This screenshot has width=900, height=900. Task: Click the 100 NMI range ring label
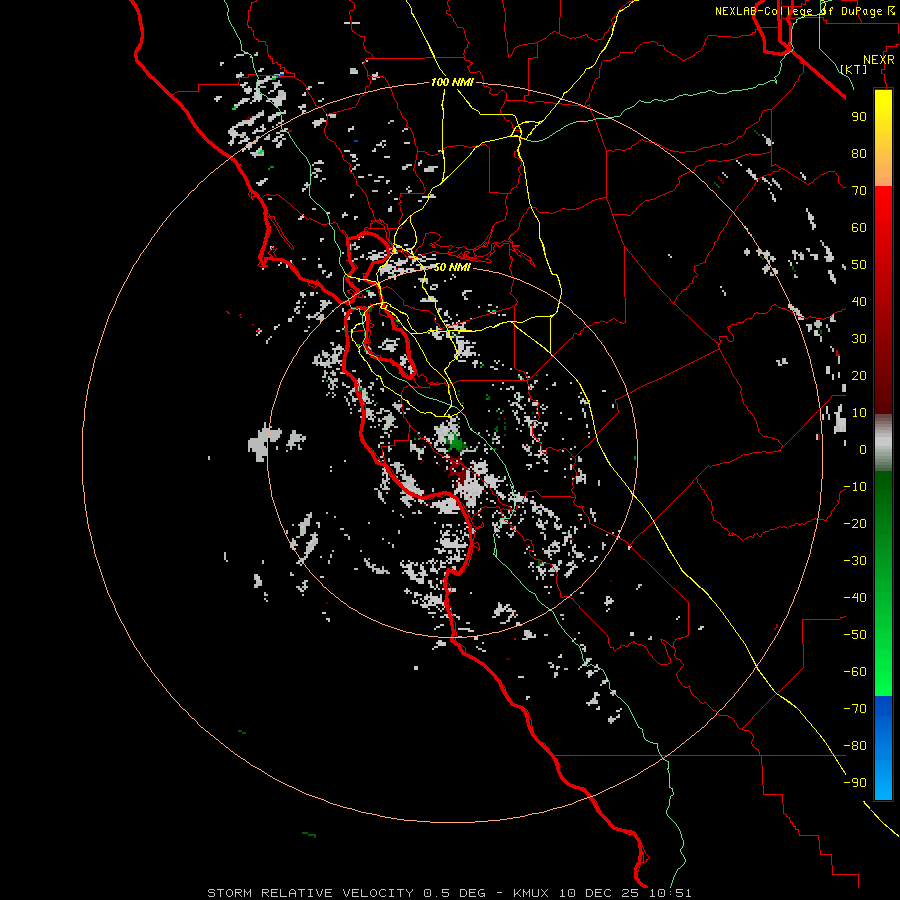coord(452,82)
